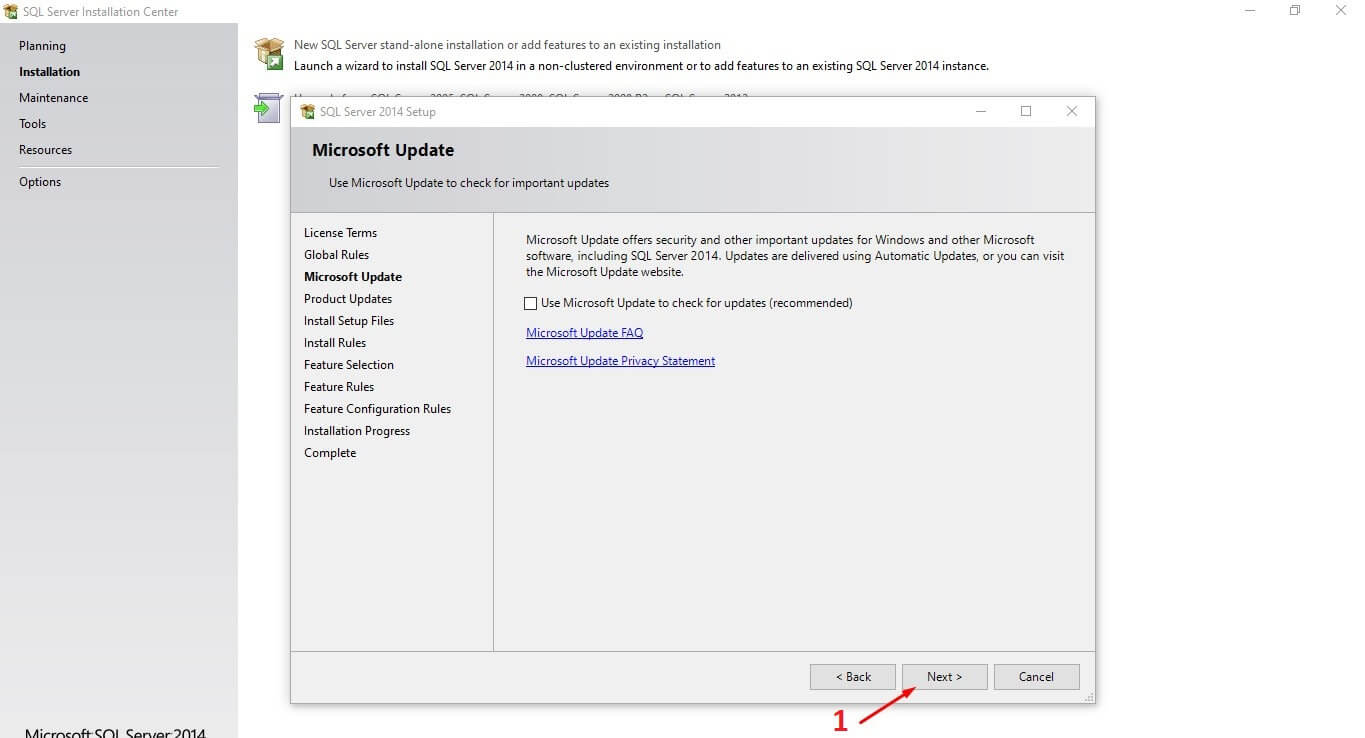1365x738 pixels.
Task: Close the Installation Center window
Action: pyautogui.click(x=1341, y=11)
